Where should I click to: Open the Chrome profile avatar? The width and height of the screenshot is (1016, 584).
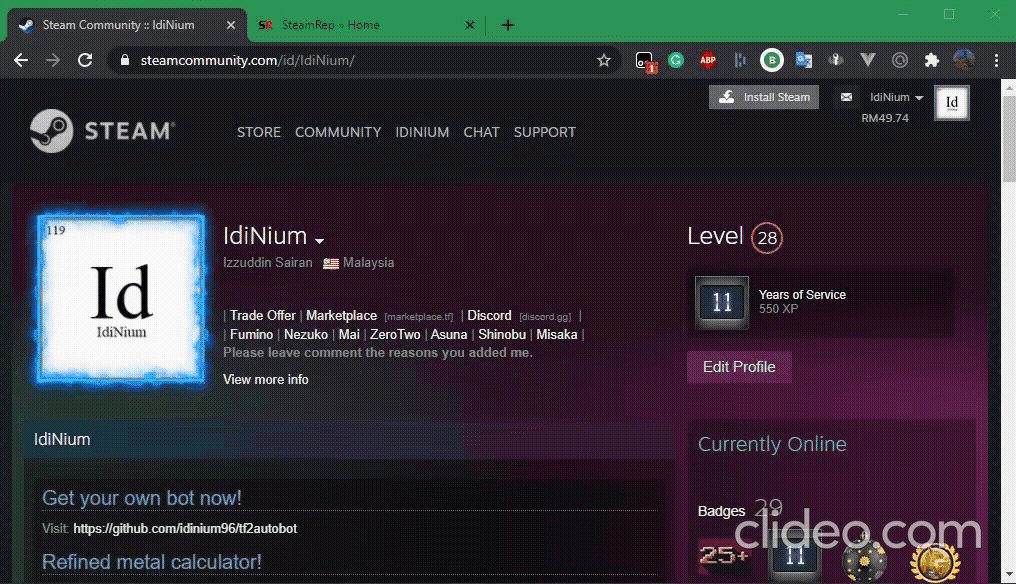point(964,60)
